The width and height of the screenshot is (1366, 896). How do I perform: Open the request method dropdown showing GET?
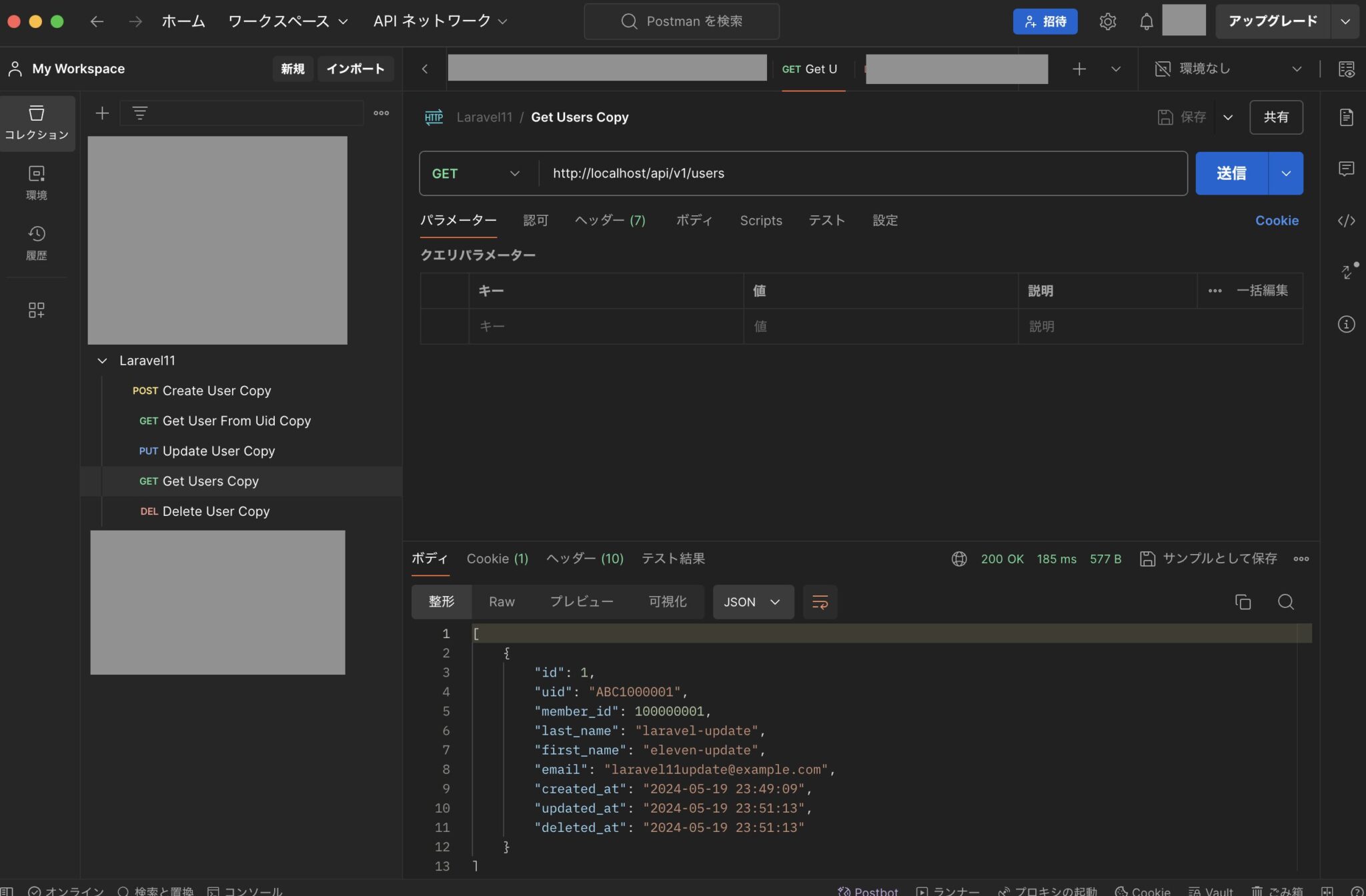pos(476,173)
